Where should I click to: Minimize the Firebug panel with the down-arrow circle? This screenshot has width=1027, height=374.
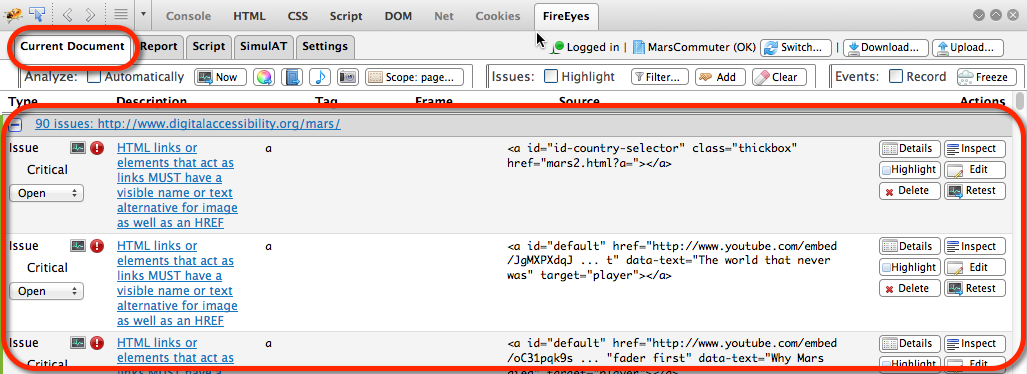[978, 14]
